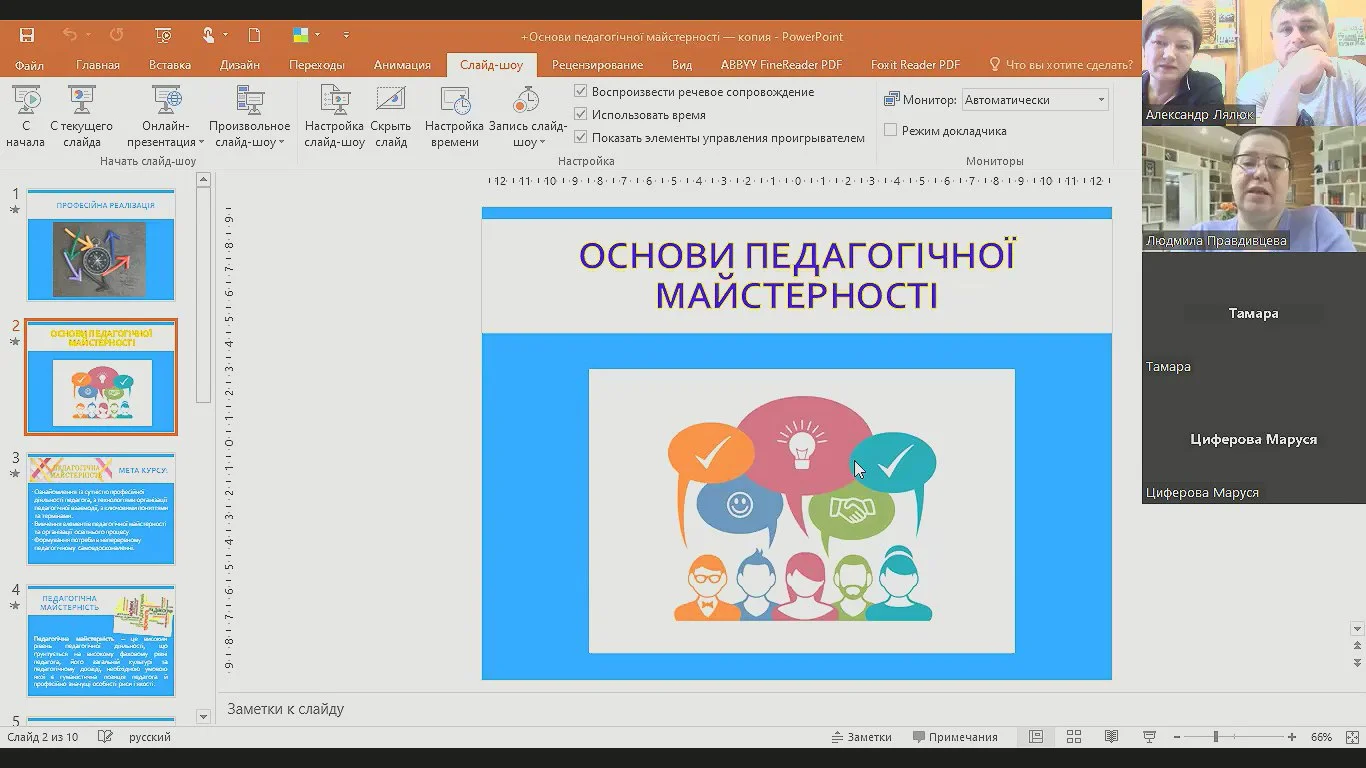Image resolution: width=1366 pixels, height=768 pixels.
Task: Open 'Настройка слайд-шоу' settings
Action: [334, 116]
